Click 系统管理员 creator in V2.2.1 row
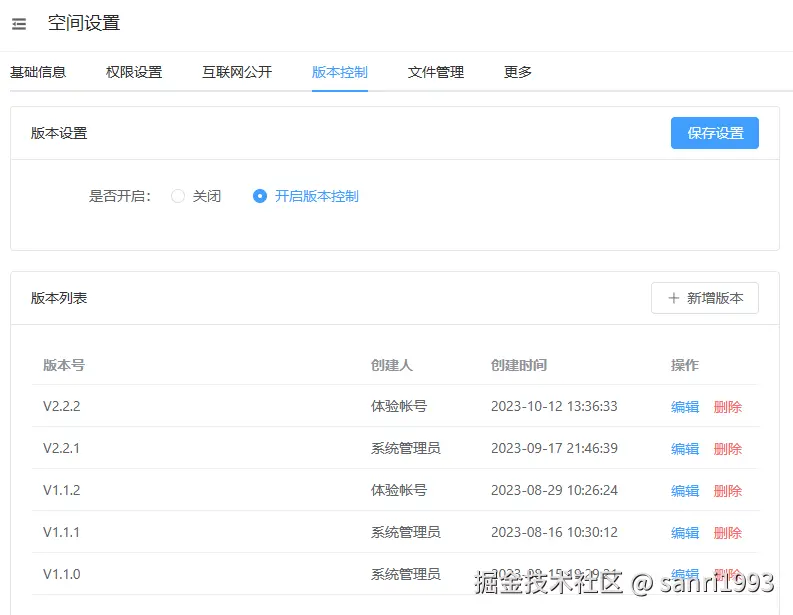The width and height of the screenshot is (793, 615). [x=406, y=448]
